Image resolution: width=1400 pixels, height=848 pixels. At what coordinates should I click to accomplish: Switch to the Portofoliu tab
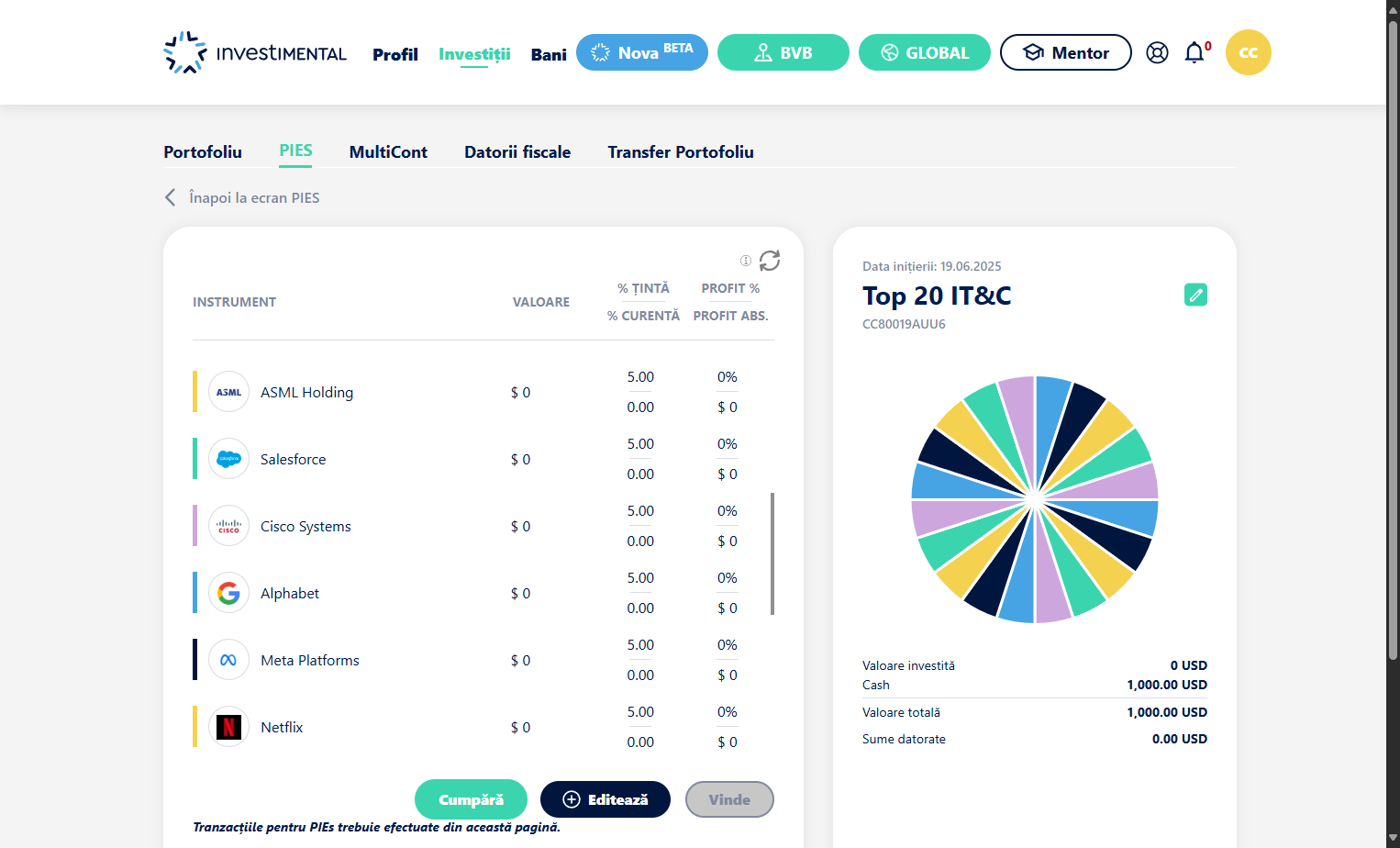[203, 152]
